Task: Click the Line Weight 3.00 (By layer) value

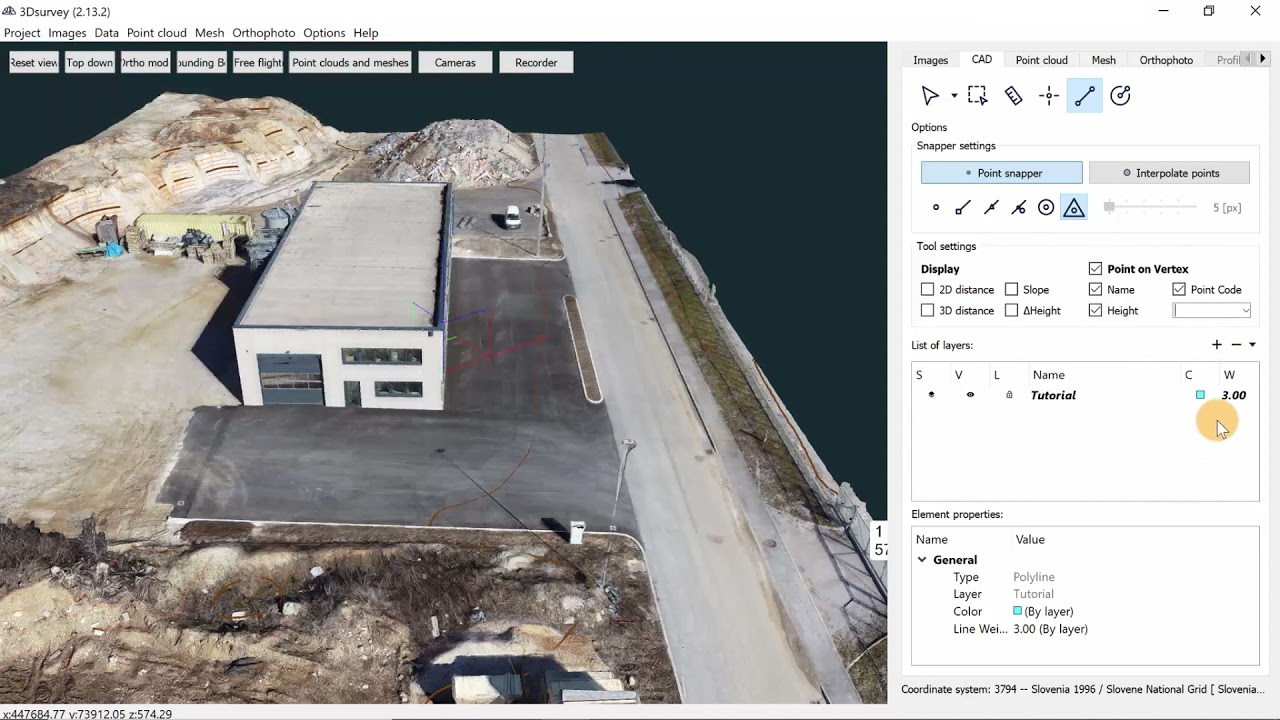Action: 1050,629
